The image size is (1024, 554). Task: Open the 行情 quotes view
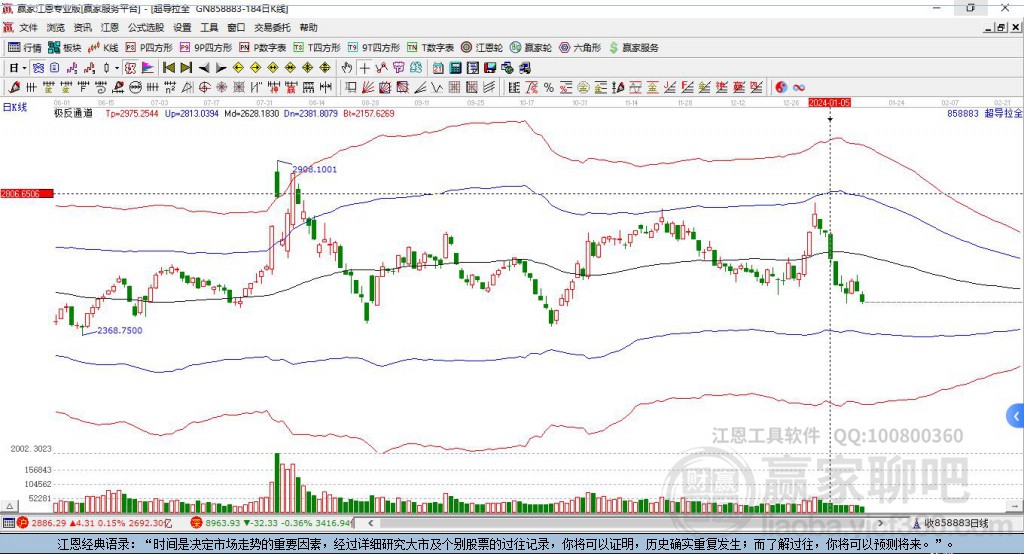coord(25,48)
